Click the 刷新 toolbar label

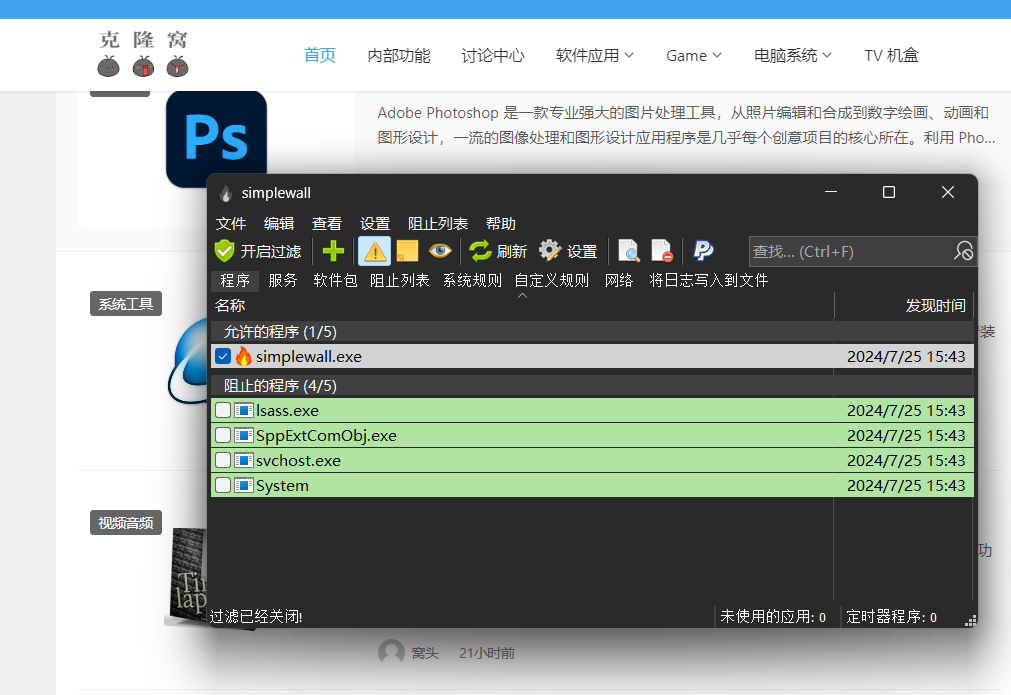tap(512, 251)
